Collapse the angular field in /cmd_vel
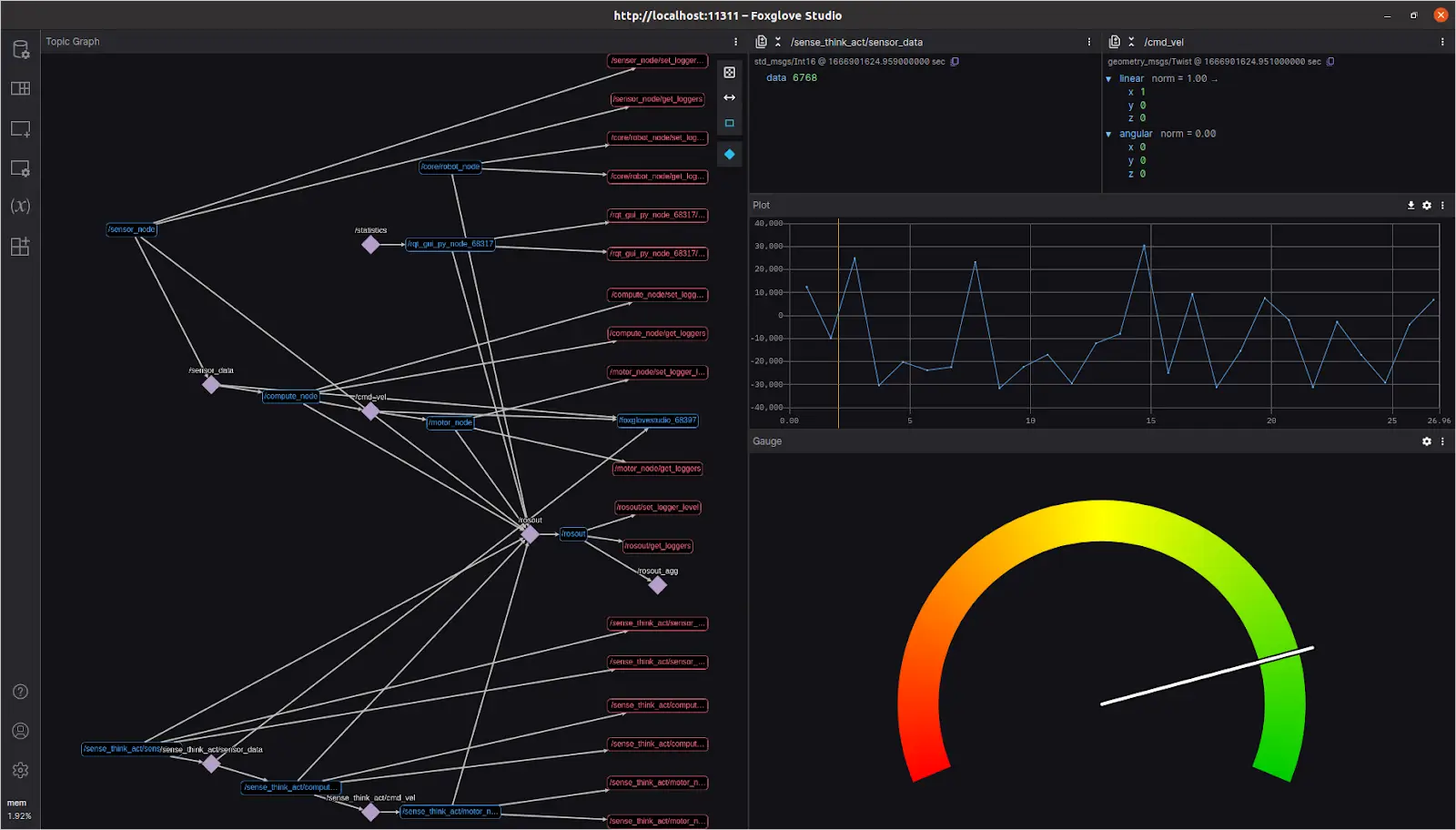This screenshot has width=1456, height=830. pyautogui.click(x=1108, y=134)
